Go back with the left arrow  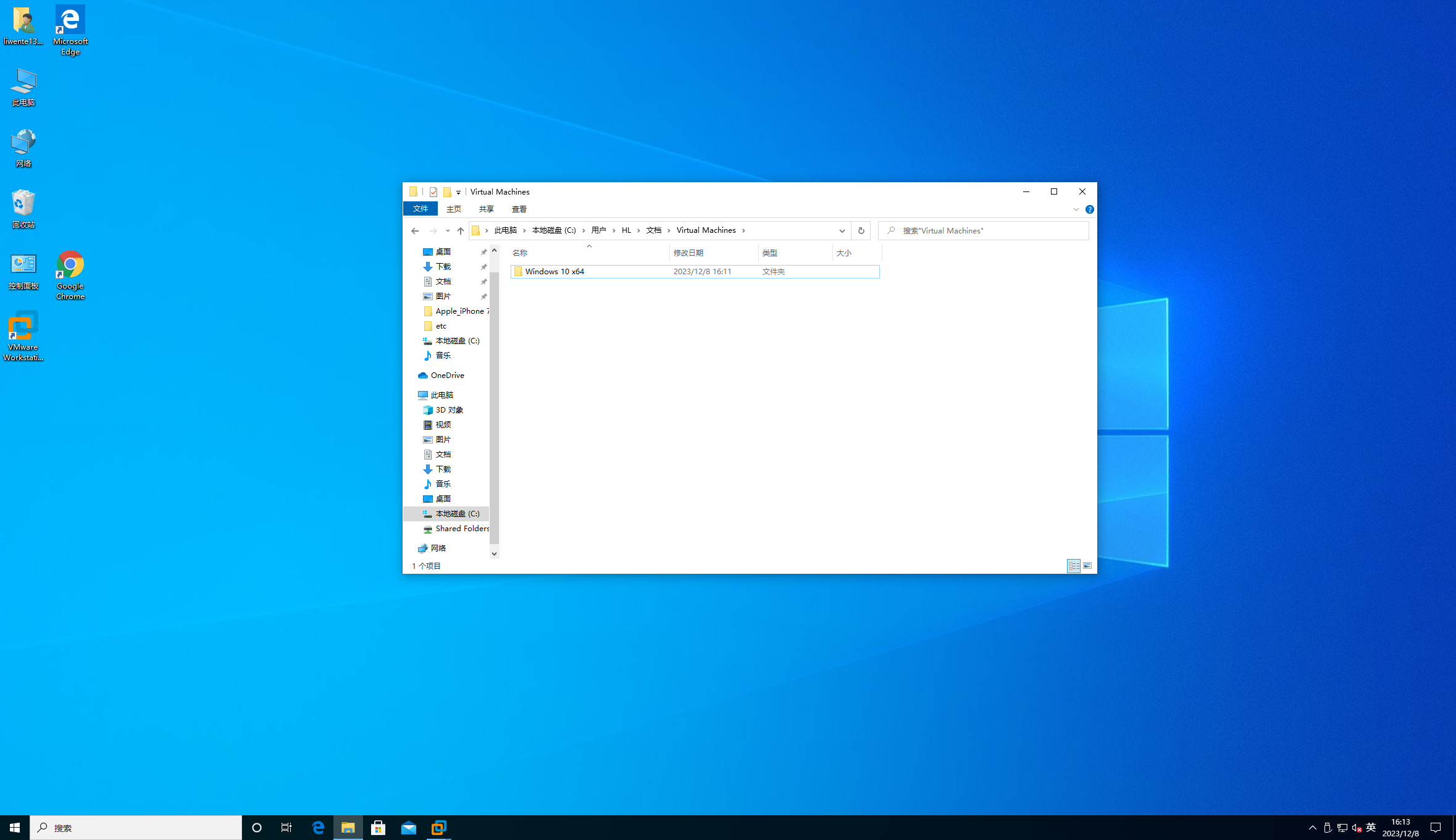(x=415, y=231)
